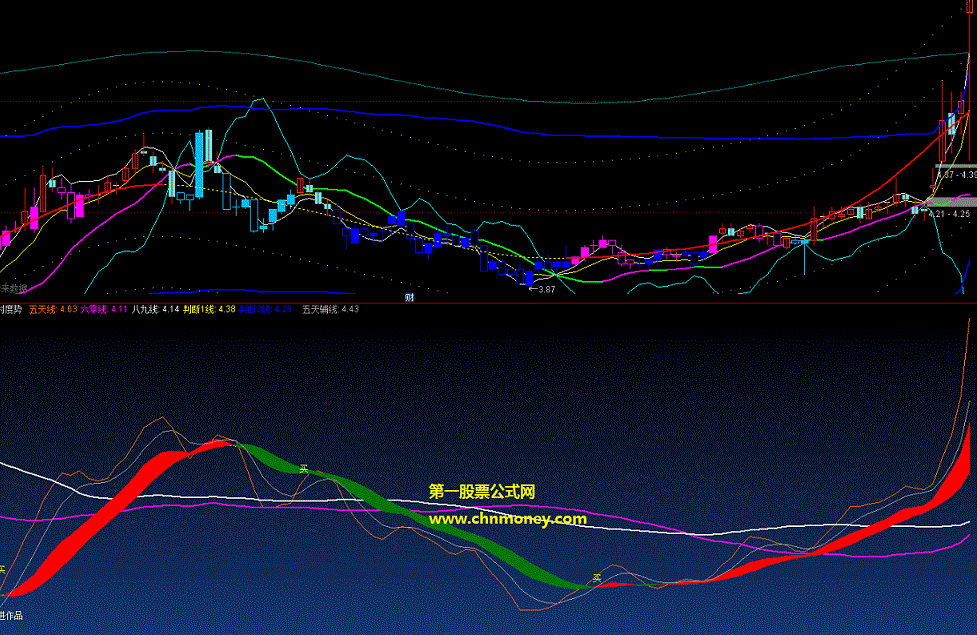Select the 判断2线 4.26 indicator label
The height and width of the screenshot is (635, 977).
[x=265, y=309]
